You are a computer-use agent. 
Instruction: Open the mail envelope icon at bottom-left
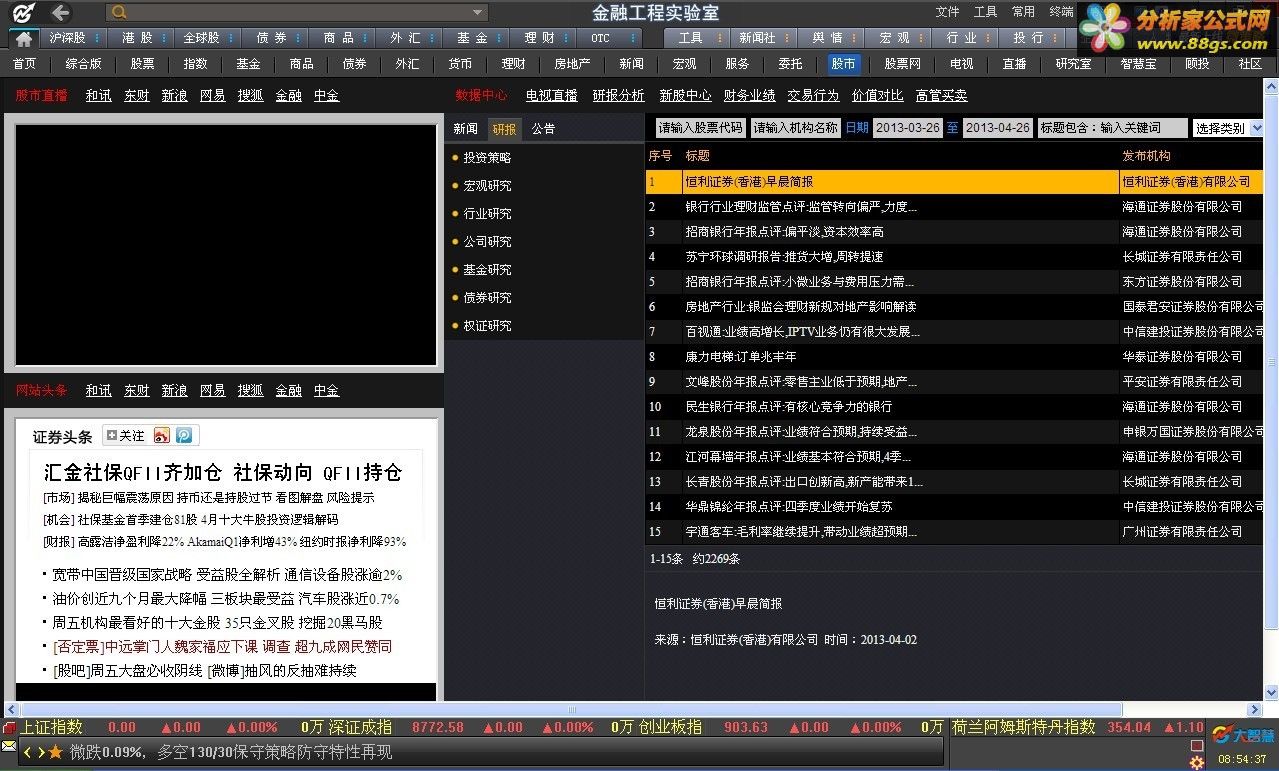coord(9,746)
